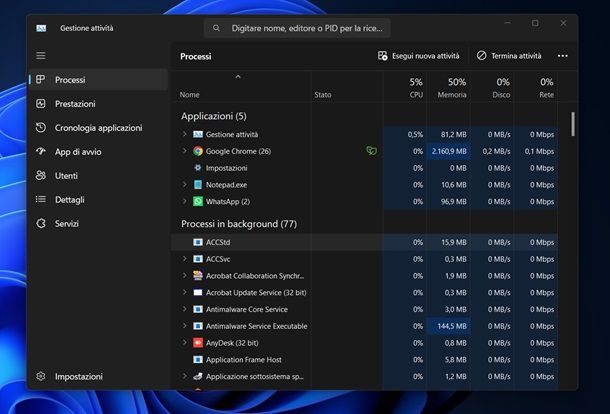Select the Antimalware Core Service row name

coord(247,309)
